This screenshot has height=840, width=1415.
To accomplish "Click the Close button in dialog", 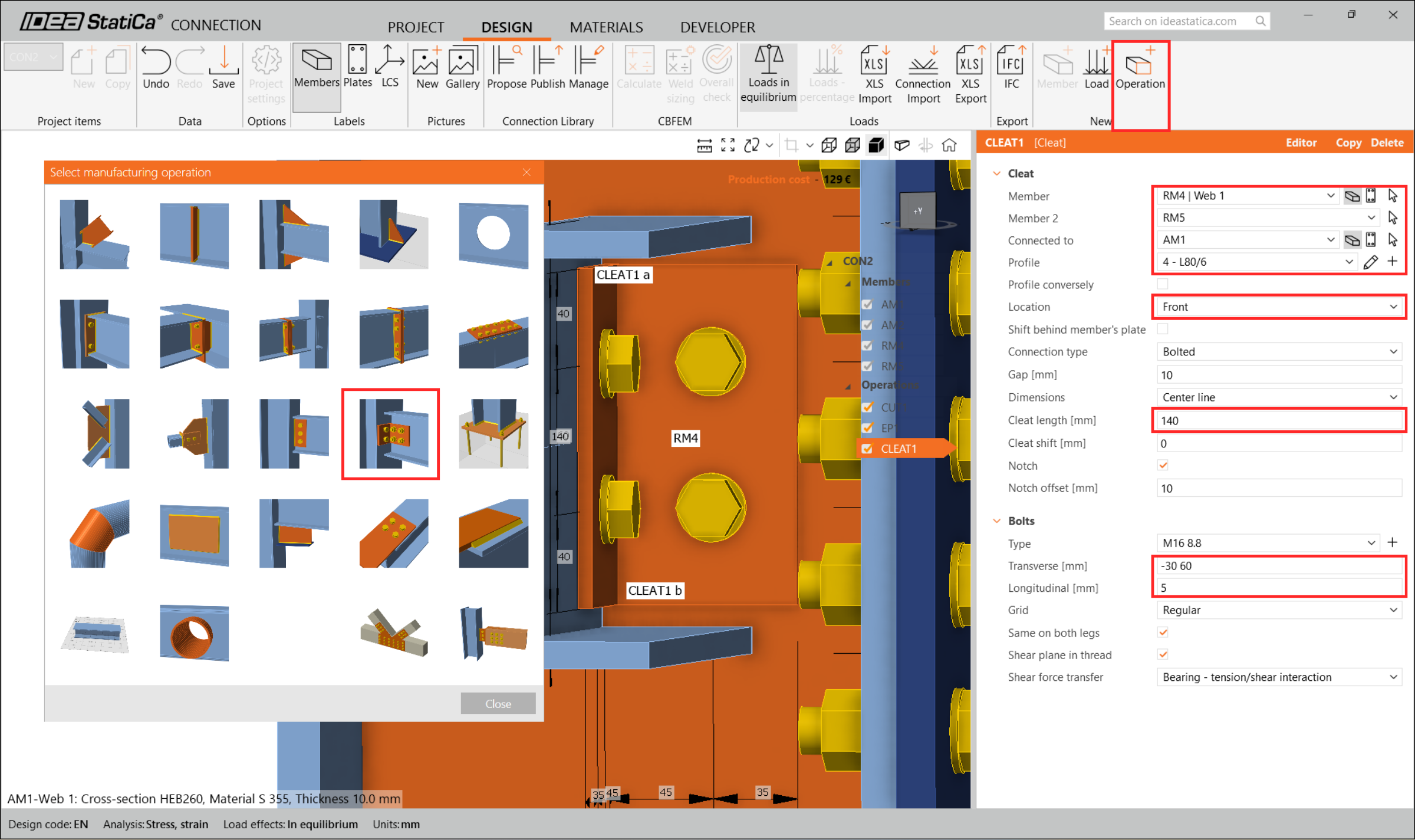I will click(498, 703).
